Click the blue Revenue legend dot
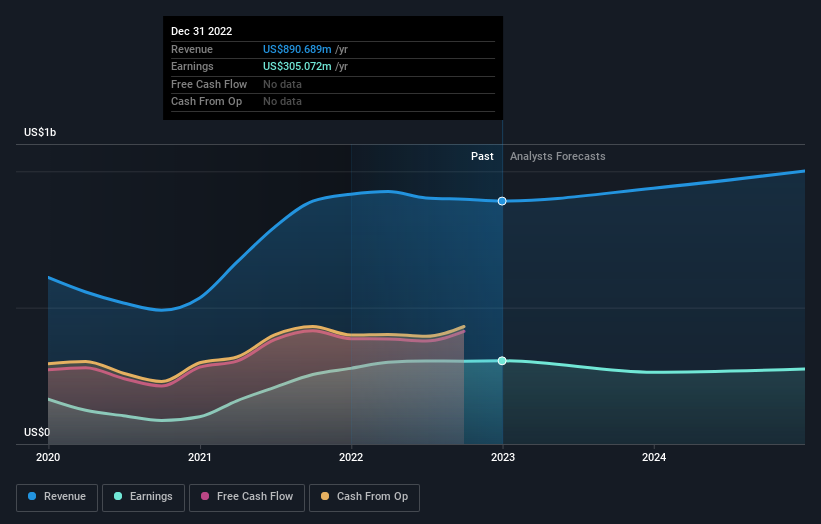This screenshot has height=524, width=821. click(x=32, y=496)
